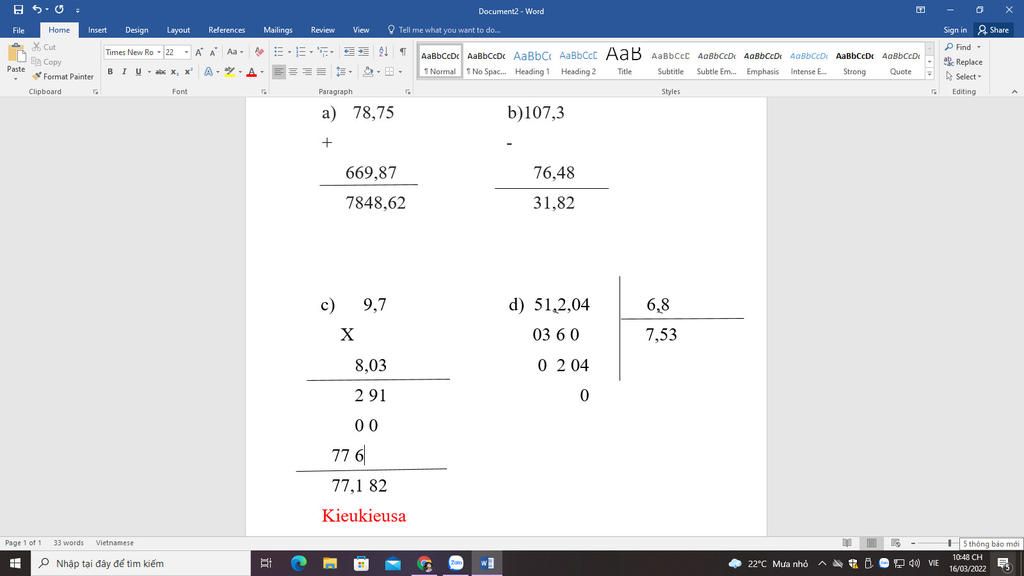This screenshot has height=576, width=1024.
Task: Click the Paste clipboard icon
Action: pyautogui.click(x=16, y=55)
